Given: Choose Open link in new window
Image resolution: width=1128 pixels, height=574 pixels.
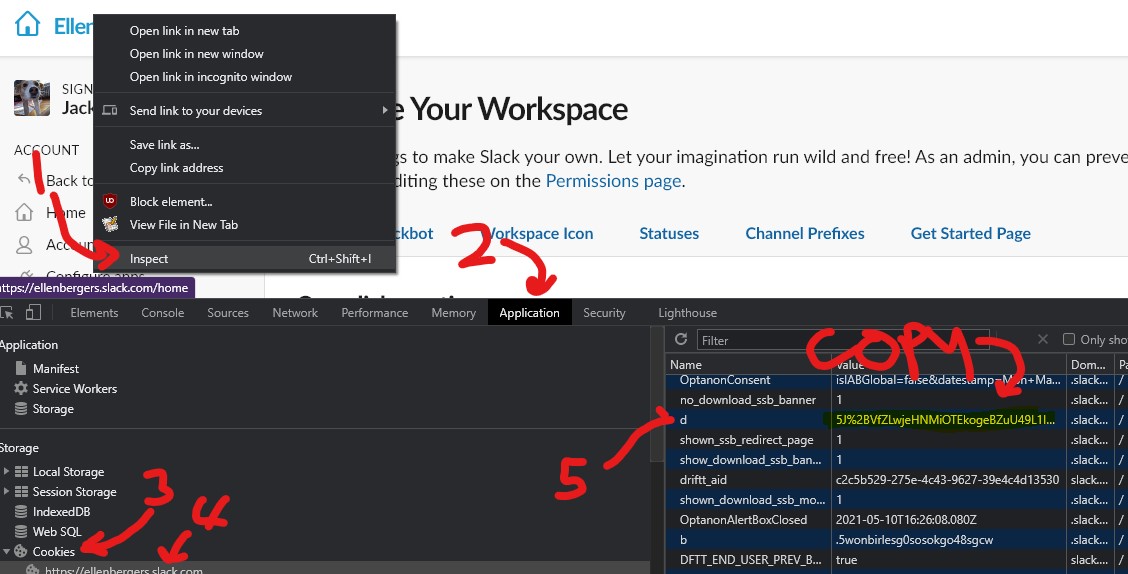Looking at the screenshot, I should tap(196, 54).
